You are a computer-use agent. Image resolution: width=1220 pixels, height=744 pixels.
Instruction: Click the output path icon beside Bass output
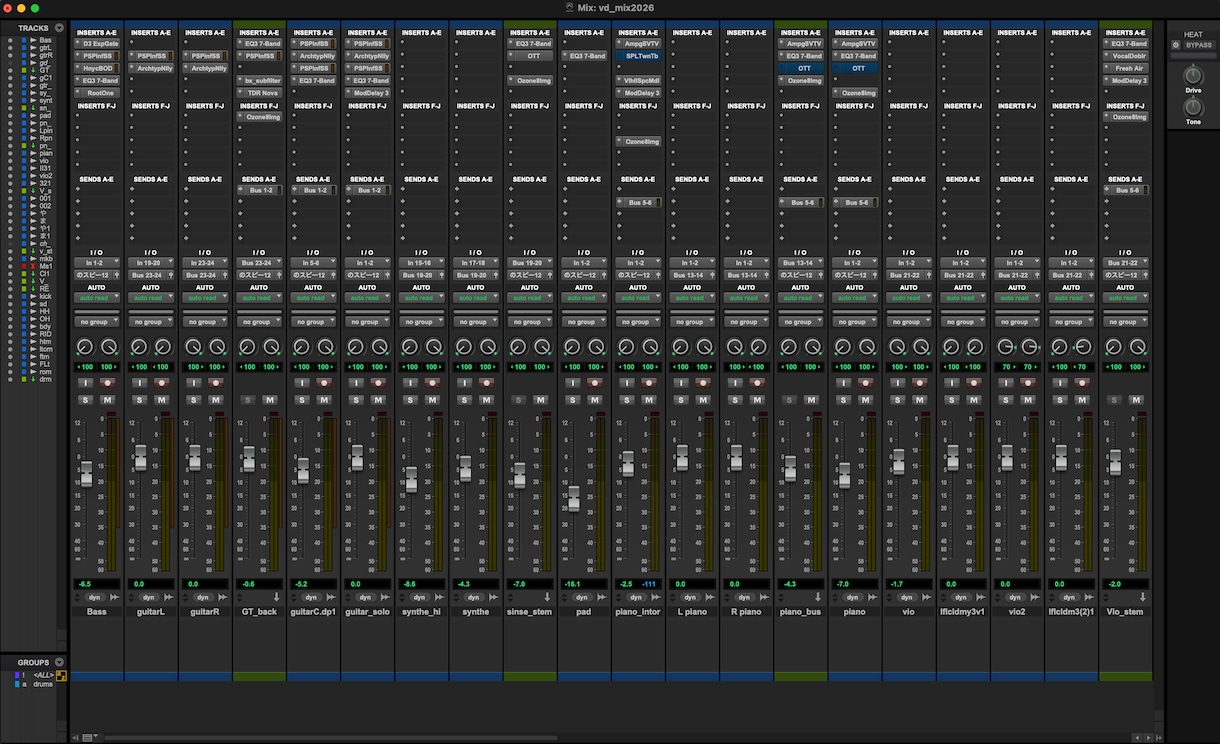[117, 275]
